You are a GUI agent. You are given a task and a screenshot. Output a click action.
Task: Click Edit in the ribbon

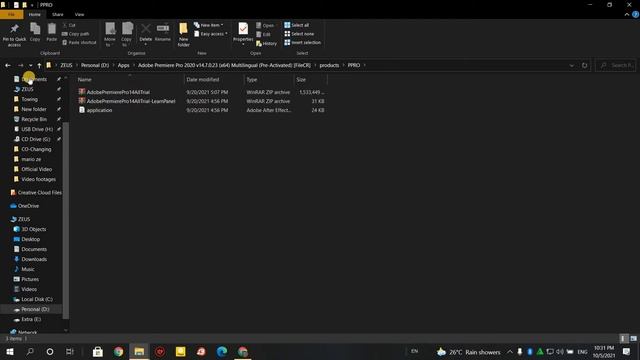263,34
